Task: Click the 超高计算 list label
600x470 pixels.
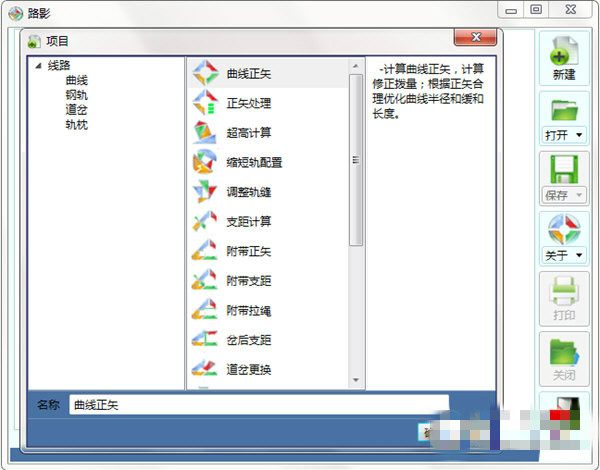Action: [249, 133]
